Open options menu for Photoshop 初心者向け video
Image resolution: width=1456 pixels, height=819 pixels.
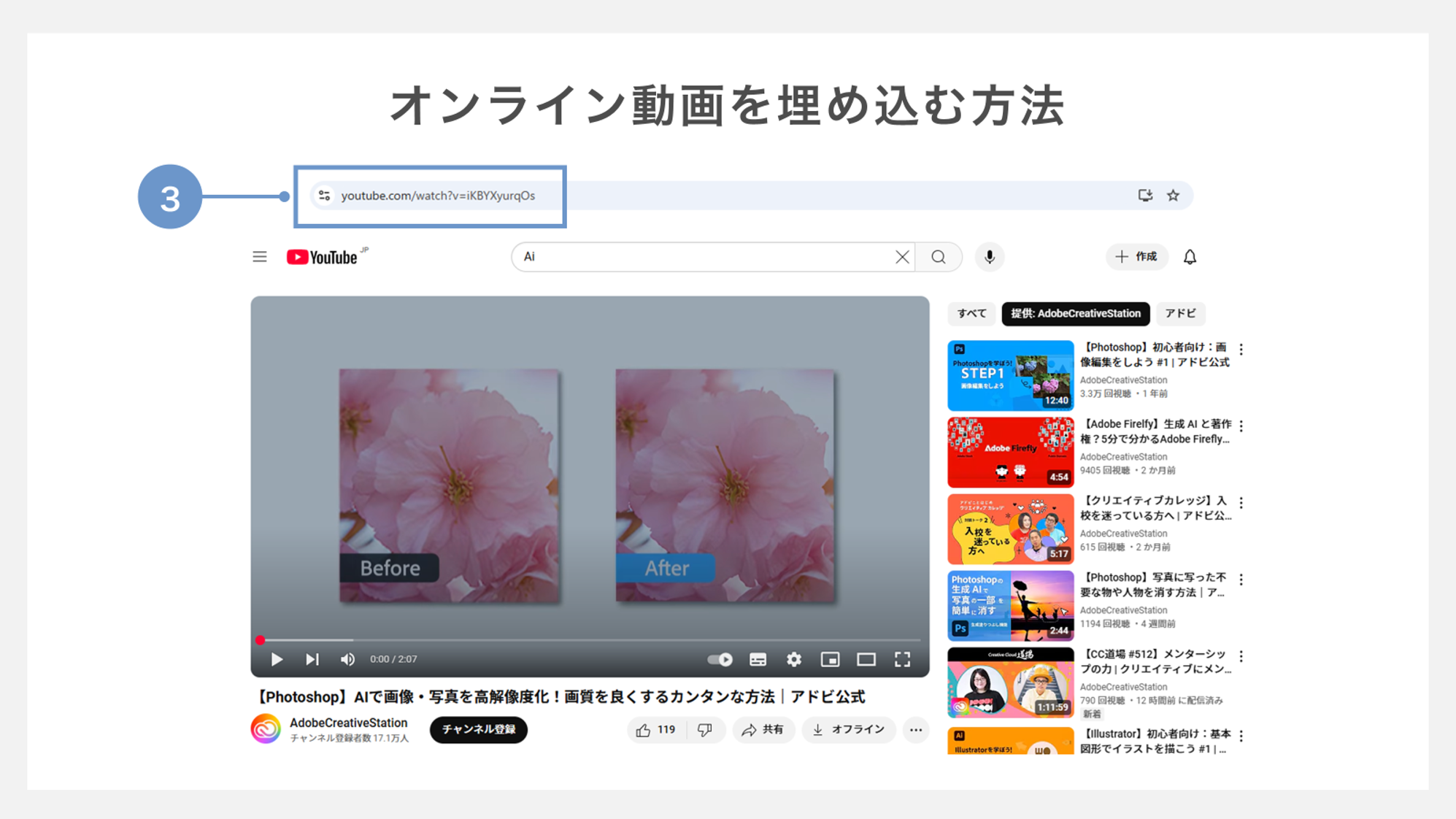click(x=1241, y=350)
